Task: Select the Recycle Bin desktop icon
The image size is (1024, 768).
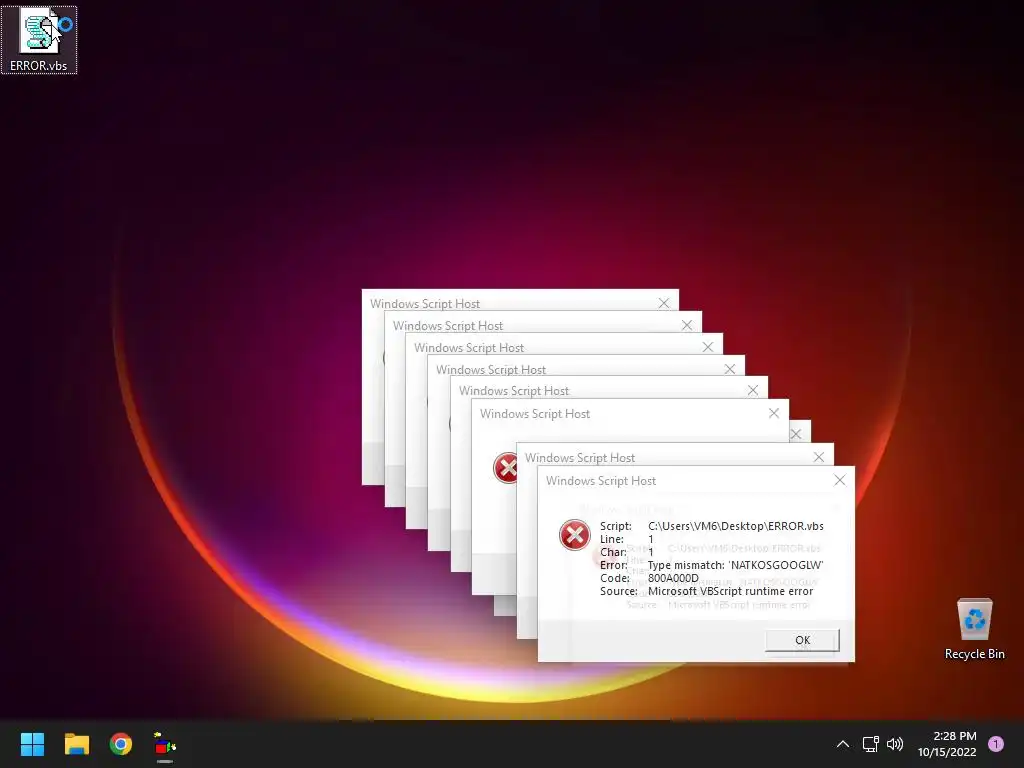Action: pos(974,630)
